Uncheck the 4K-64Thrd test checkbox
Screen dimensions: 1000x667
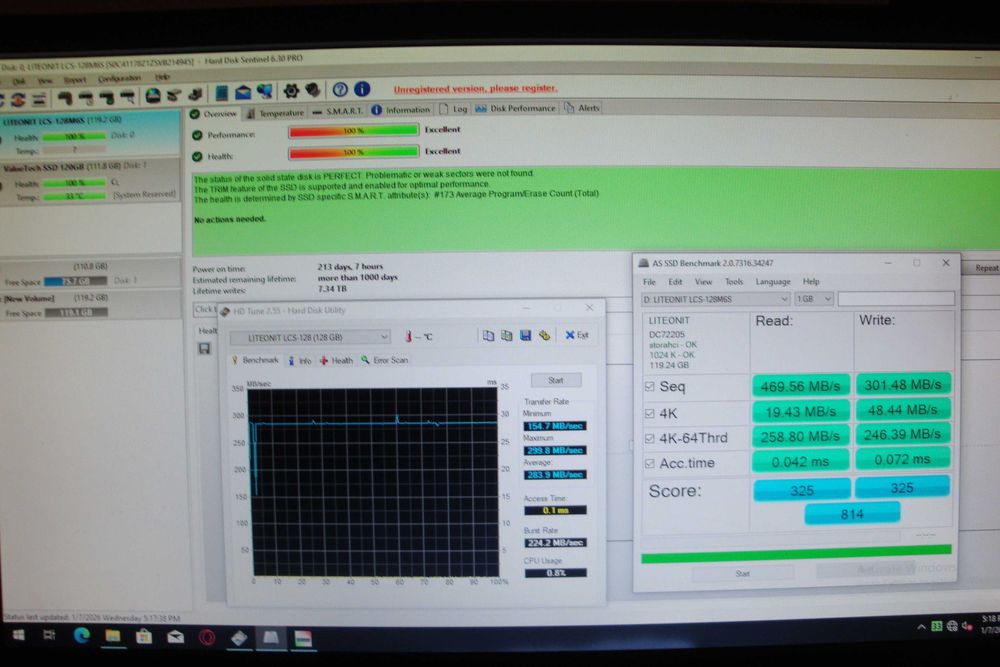coord(649,438)
